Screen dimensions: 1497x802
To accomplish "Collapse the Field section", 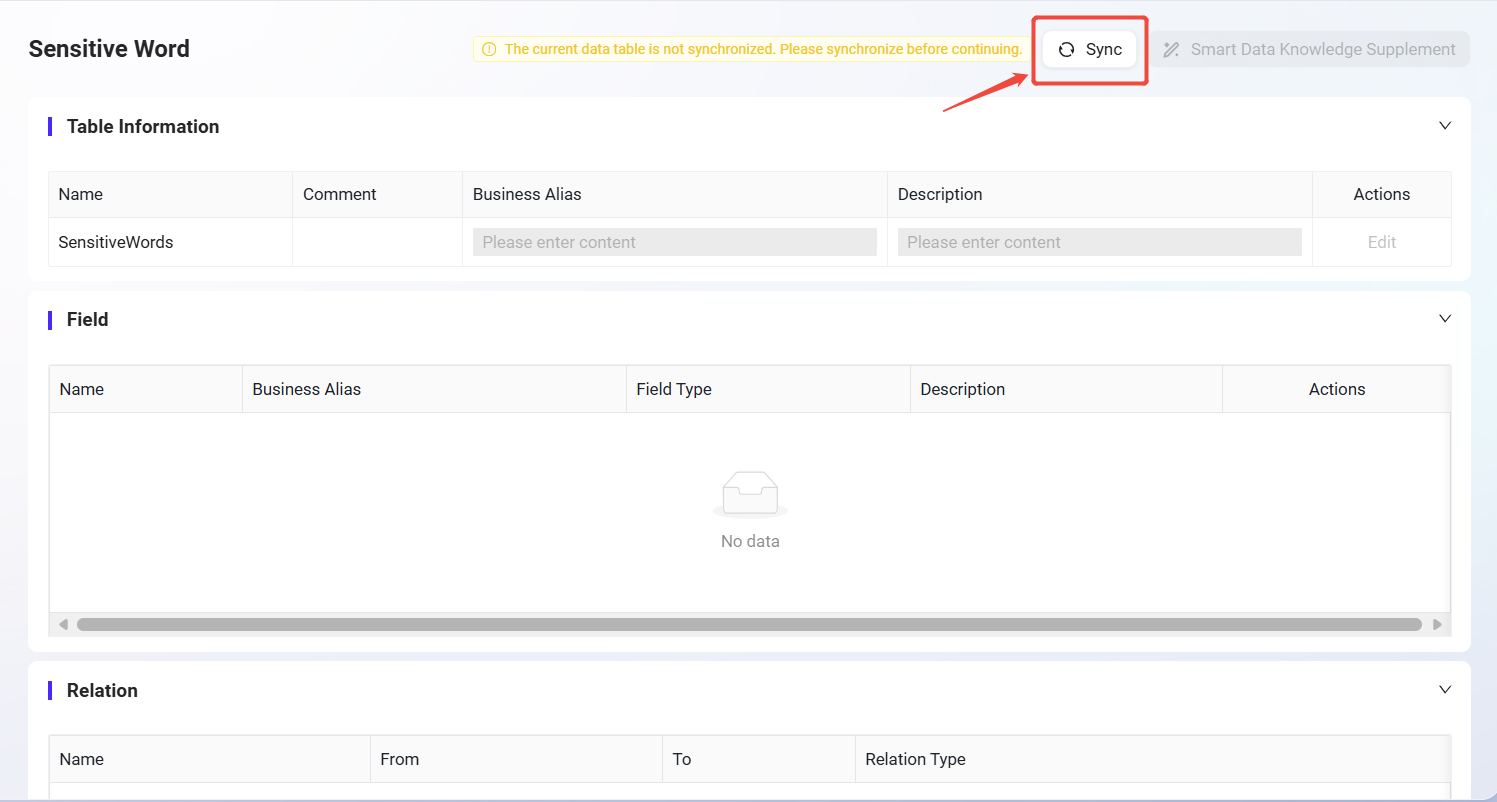I will [1444, 319].
